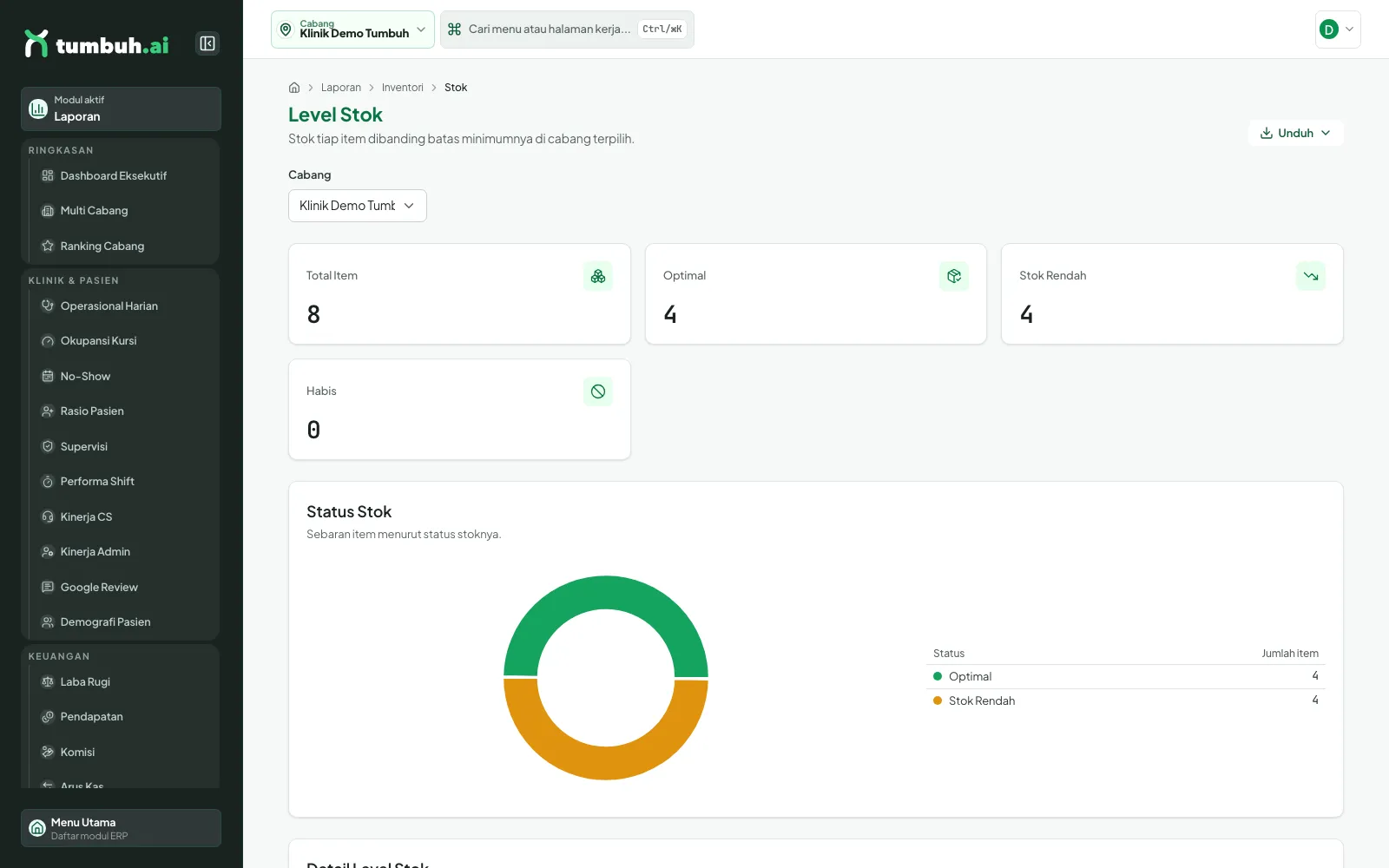Click the location pin icon in header

click(x=286, y=30)
